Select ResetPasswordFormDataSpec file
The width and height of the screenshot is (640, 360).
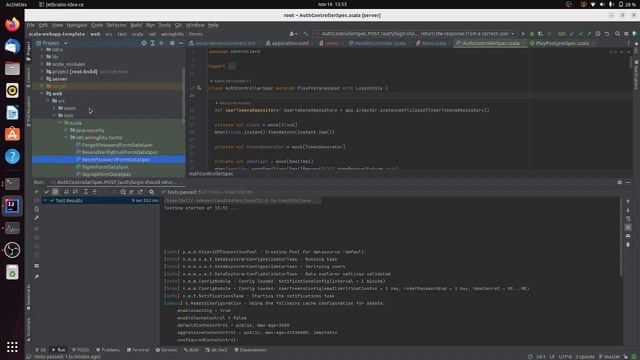[109, 160]
